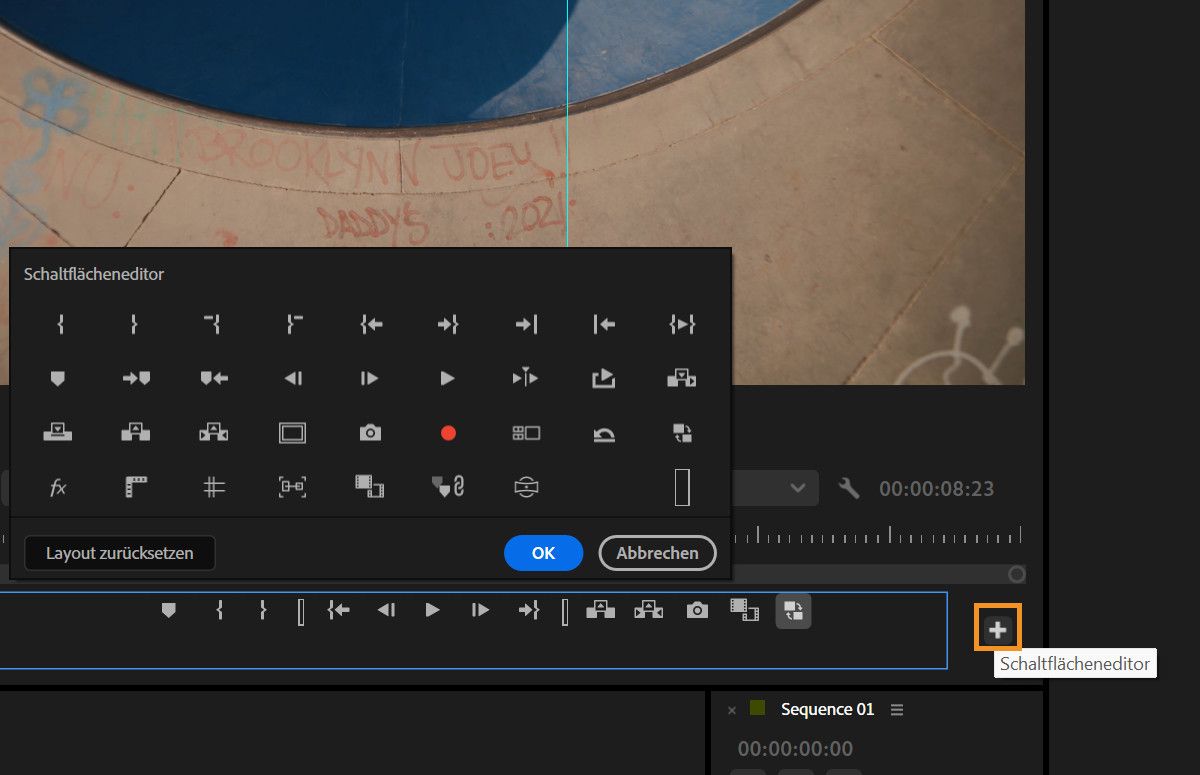Select Play triangle icon in Schaltflächeneditor

447,378
